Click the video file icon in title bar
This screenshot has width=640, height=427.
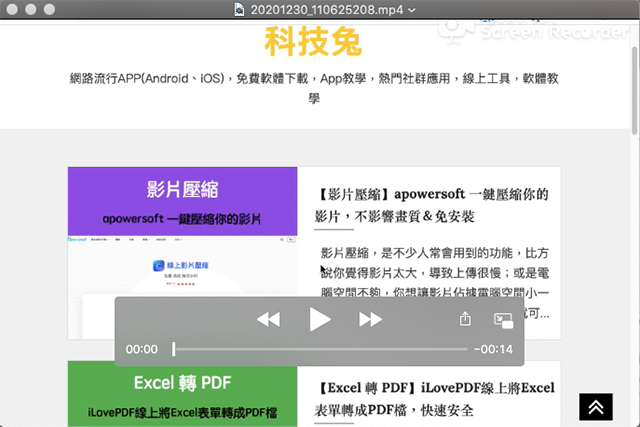click(239, 9)
